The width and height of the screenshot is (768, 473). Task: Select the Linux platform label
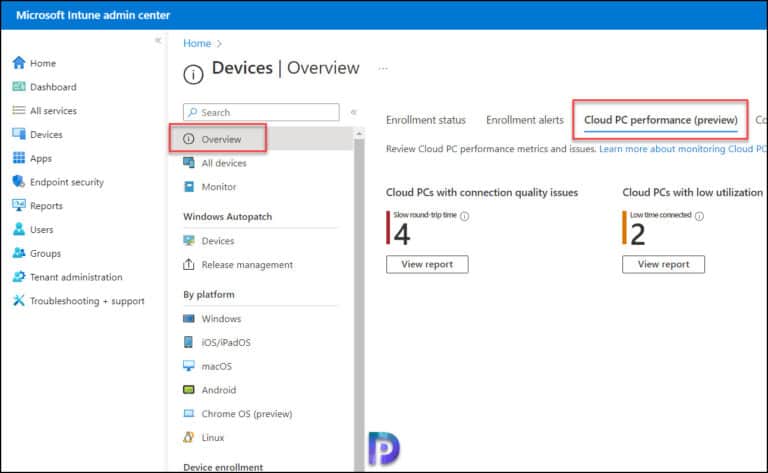213,437
